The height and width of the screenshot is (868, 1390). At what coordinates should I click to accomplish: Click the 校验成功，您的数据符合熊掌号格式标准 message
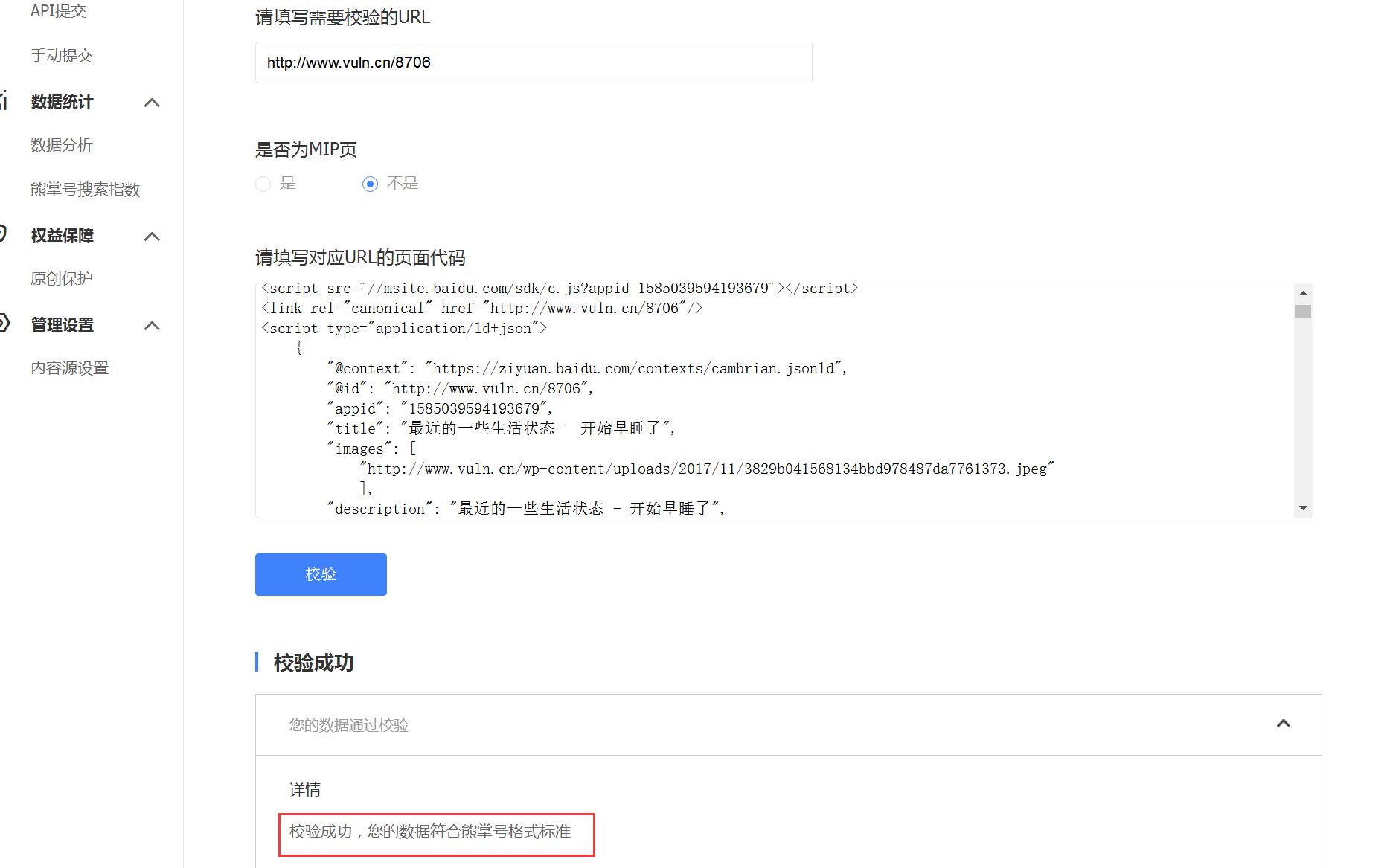(430, 832)
